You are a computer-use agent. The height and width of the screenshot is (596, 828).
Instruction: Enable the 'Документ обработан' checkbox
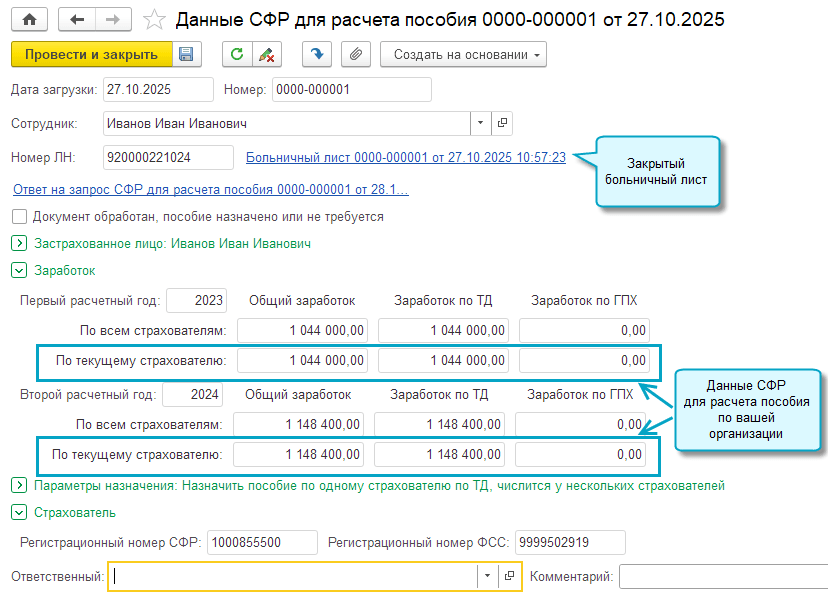pos(19,216)
